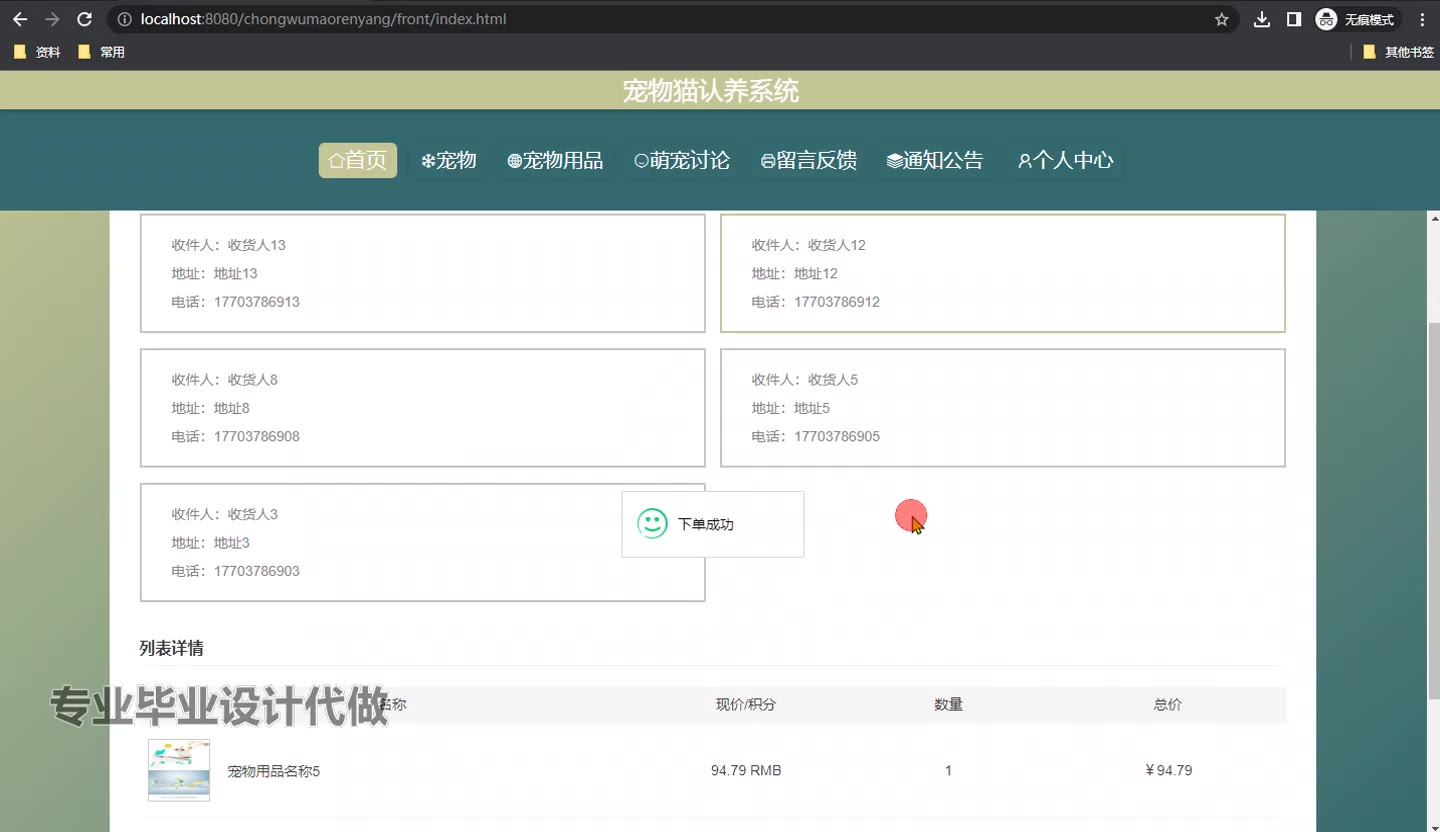Viewport: 1440px width, 832px height.
Task: Open incognito profile 无痕模式 button
Action: 1357,19
